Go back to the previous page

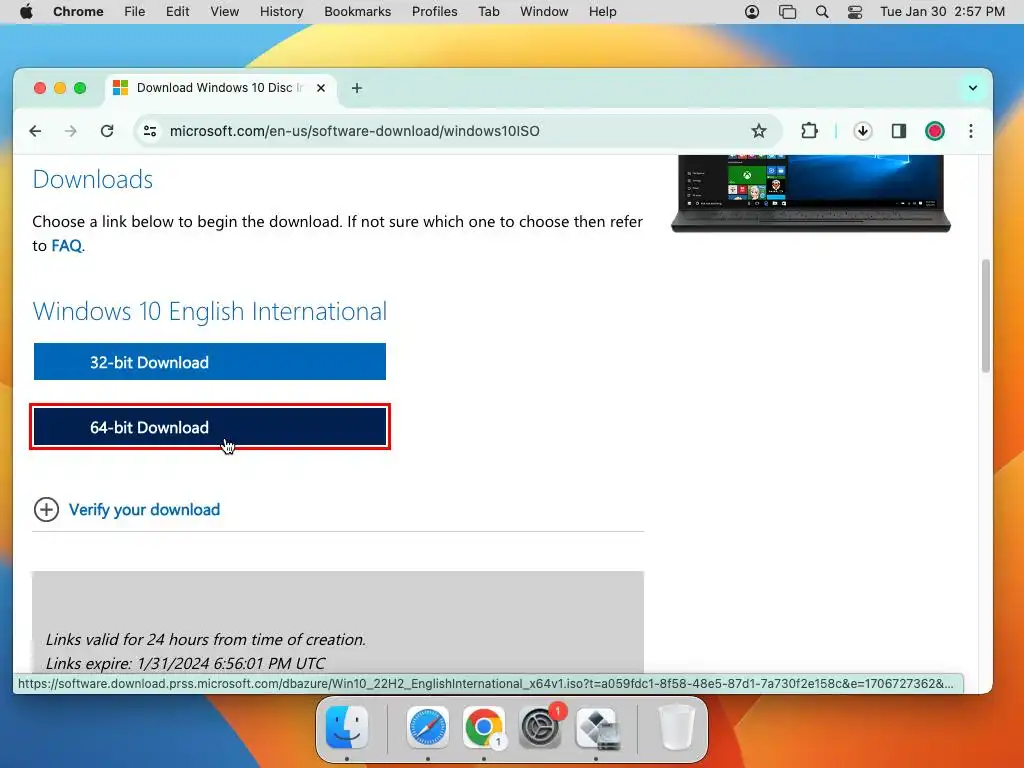35,131
